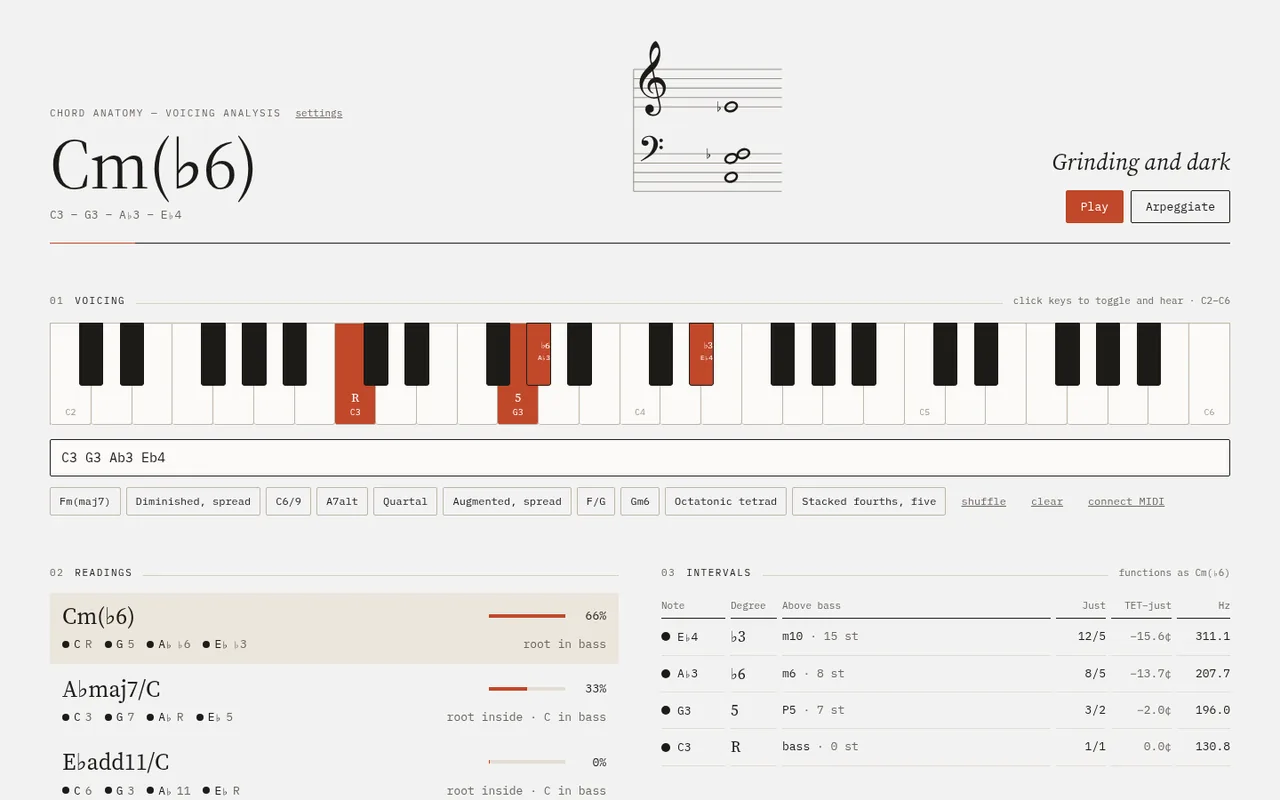Clear the selected notes

click(1047, 501)
